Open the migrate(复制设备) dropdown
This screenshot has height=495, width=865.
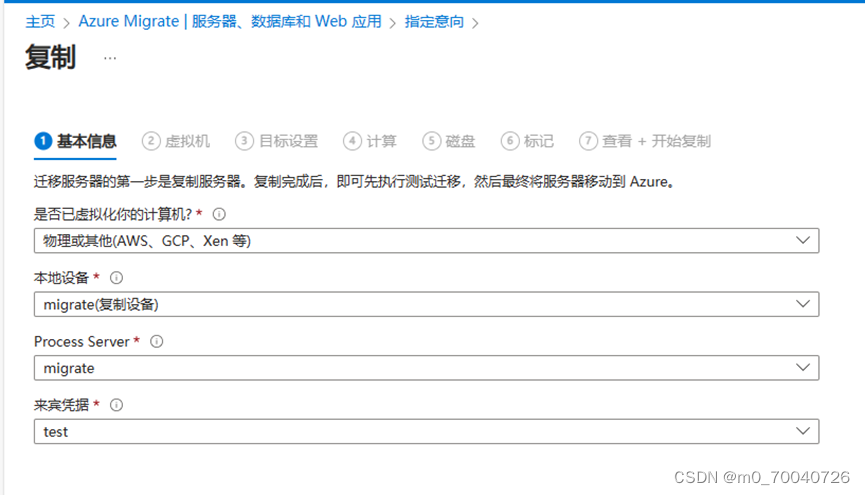tap(426, 304)
